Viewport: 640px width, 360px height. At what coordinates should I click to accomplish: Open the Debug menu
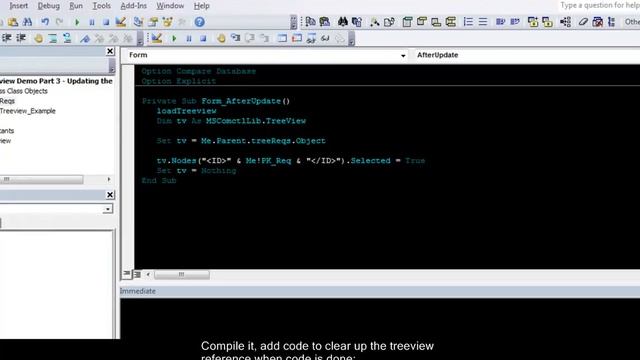tap(49, 6)
